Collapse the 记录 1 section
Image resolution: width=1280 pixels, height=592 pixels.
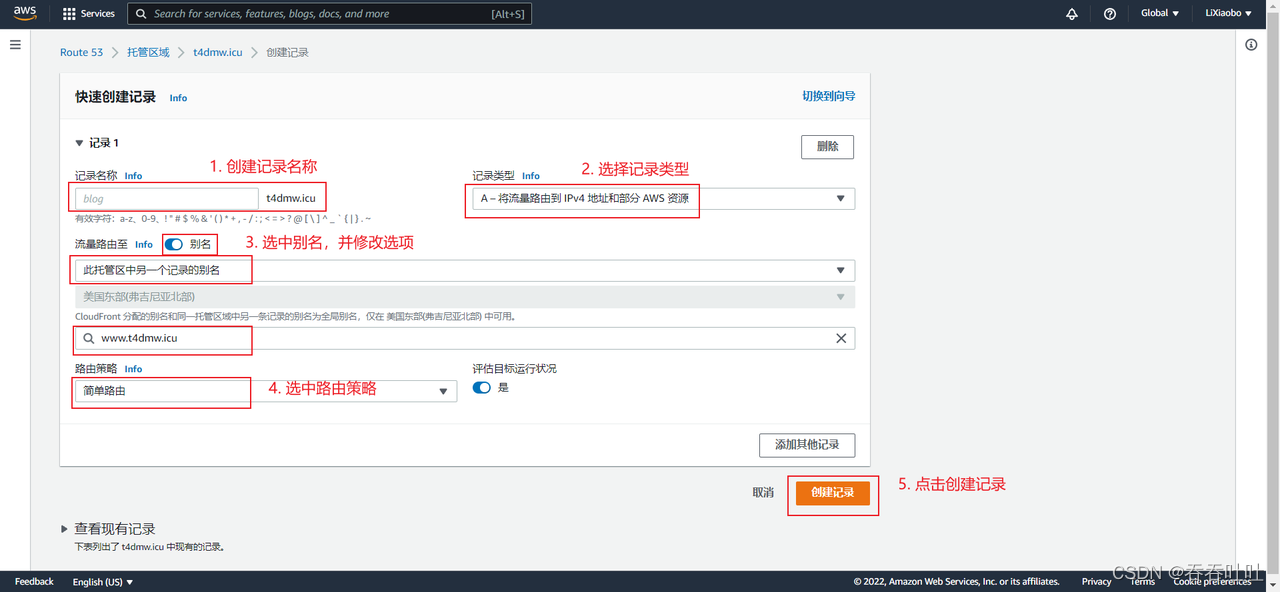point(80,143)
